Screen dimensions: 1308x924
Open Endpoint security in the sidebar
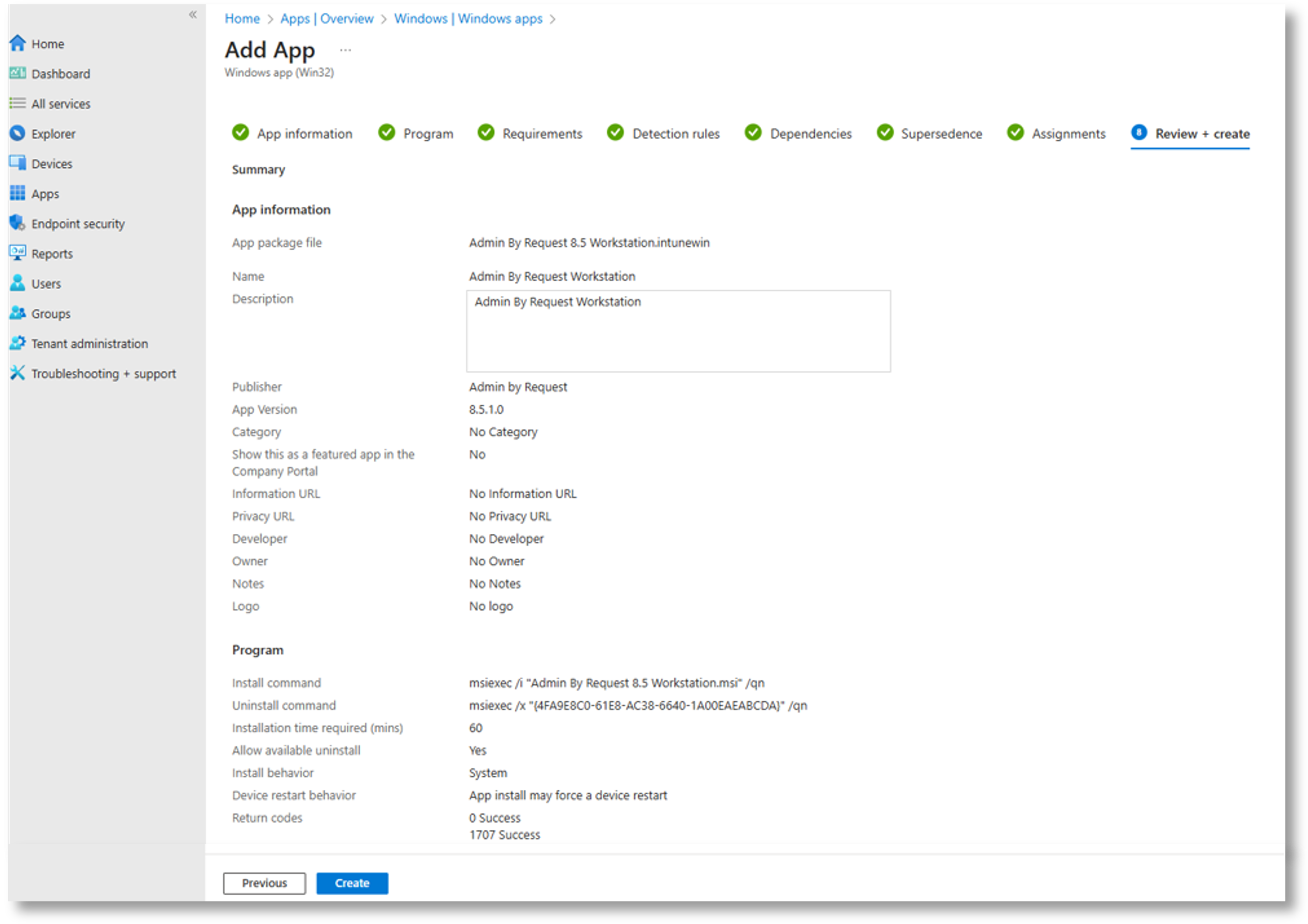coord(77,224)
